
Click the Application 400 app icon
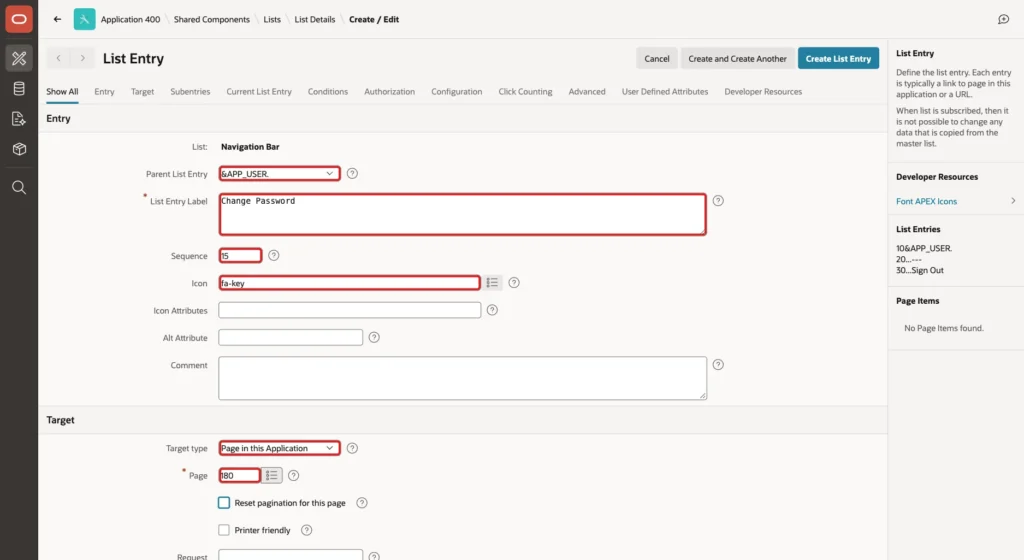(84, 19)
